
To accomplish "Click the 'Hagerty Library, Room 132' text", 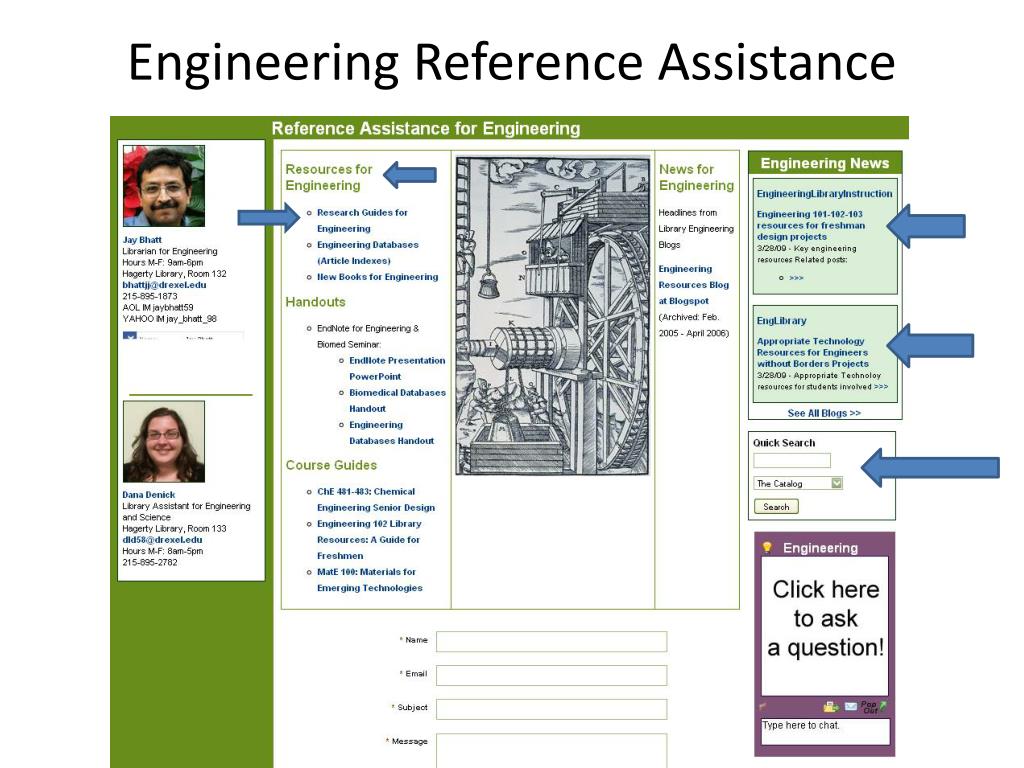I will click(174, 274).
